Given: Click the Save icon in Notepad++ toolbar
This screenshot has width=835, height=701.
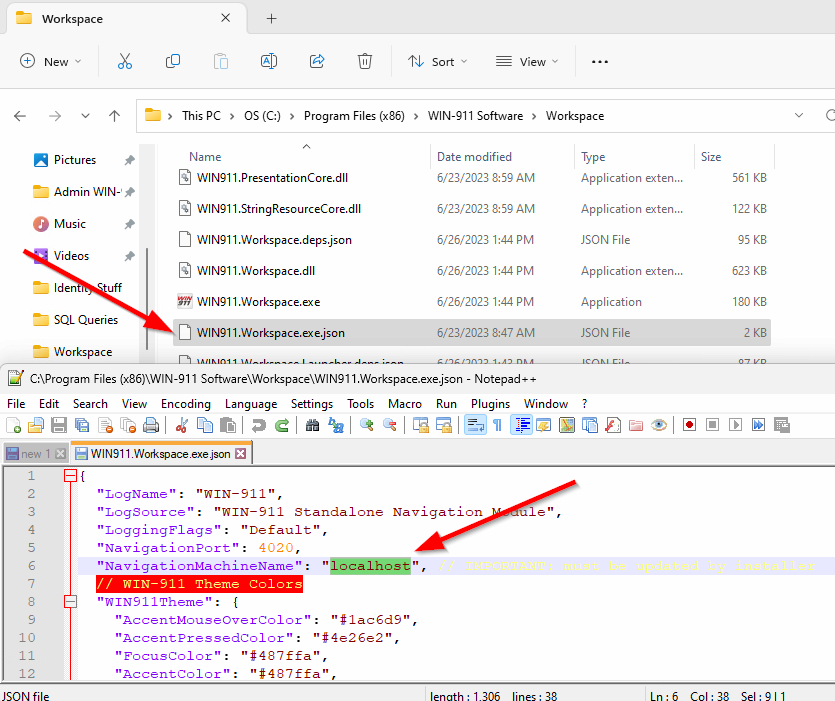Looking at the screenshot, I should click(x=59, y=425).
